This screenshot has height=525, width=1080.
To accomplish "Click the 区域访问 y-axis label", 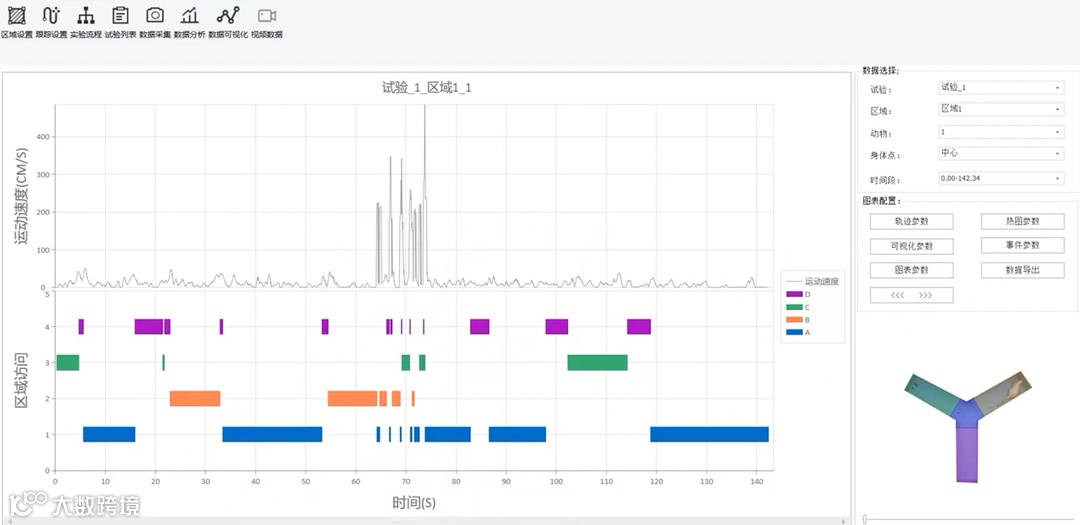I will 21,380.
